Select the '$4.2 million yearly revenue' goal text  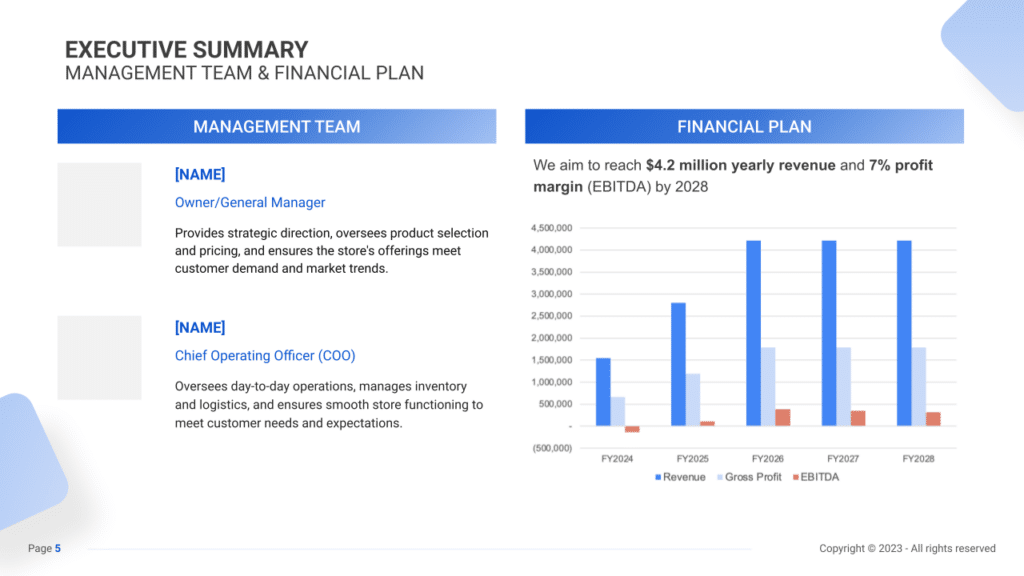click(x=741, y=165)
